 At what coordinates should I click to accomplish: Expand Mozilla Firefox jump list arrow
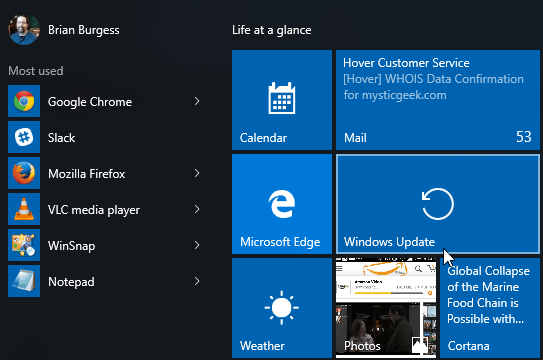click(x=197, y=173)
